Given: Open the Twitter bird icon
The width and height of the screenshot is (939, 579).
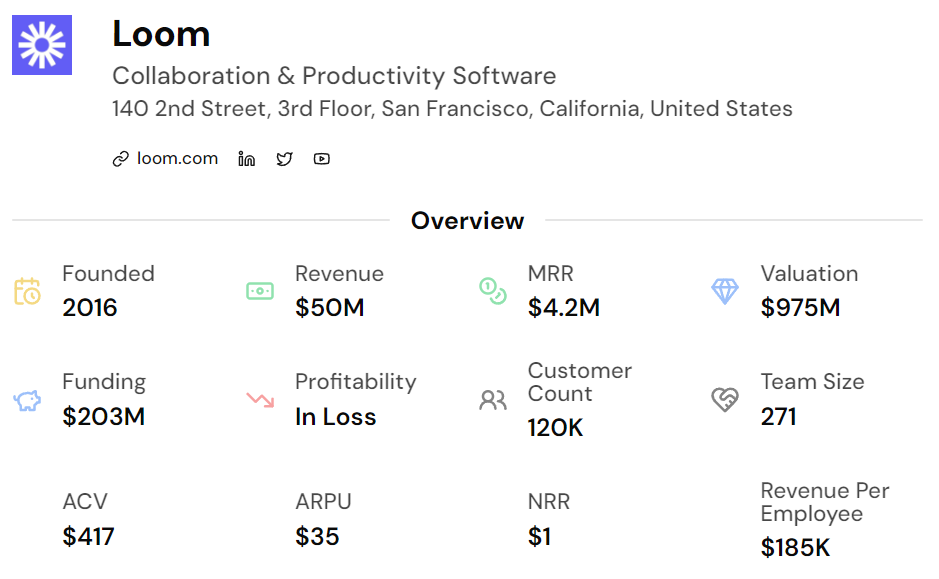Looking at the screenshot, I should pos(284,159).
